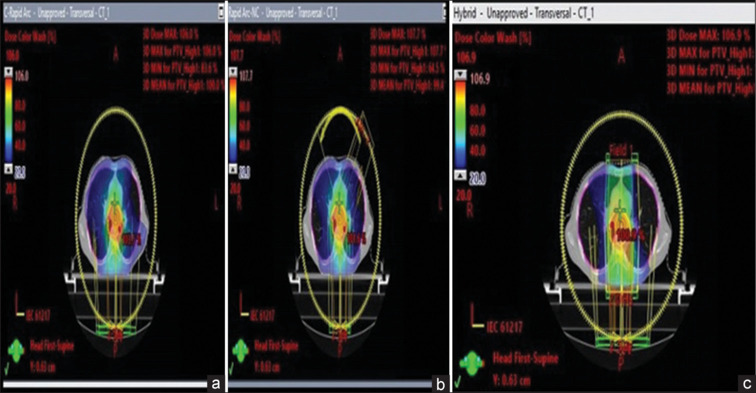
Task: Click the bottom arrow of C-Rapid Arc color bar
Action: (x=9, y=169)
